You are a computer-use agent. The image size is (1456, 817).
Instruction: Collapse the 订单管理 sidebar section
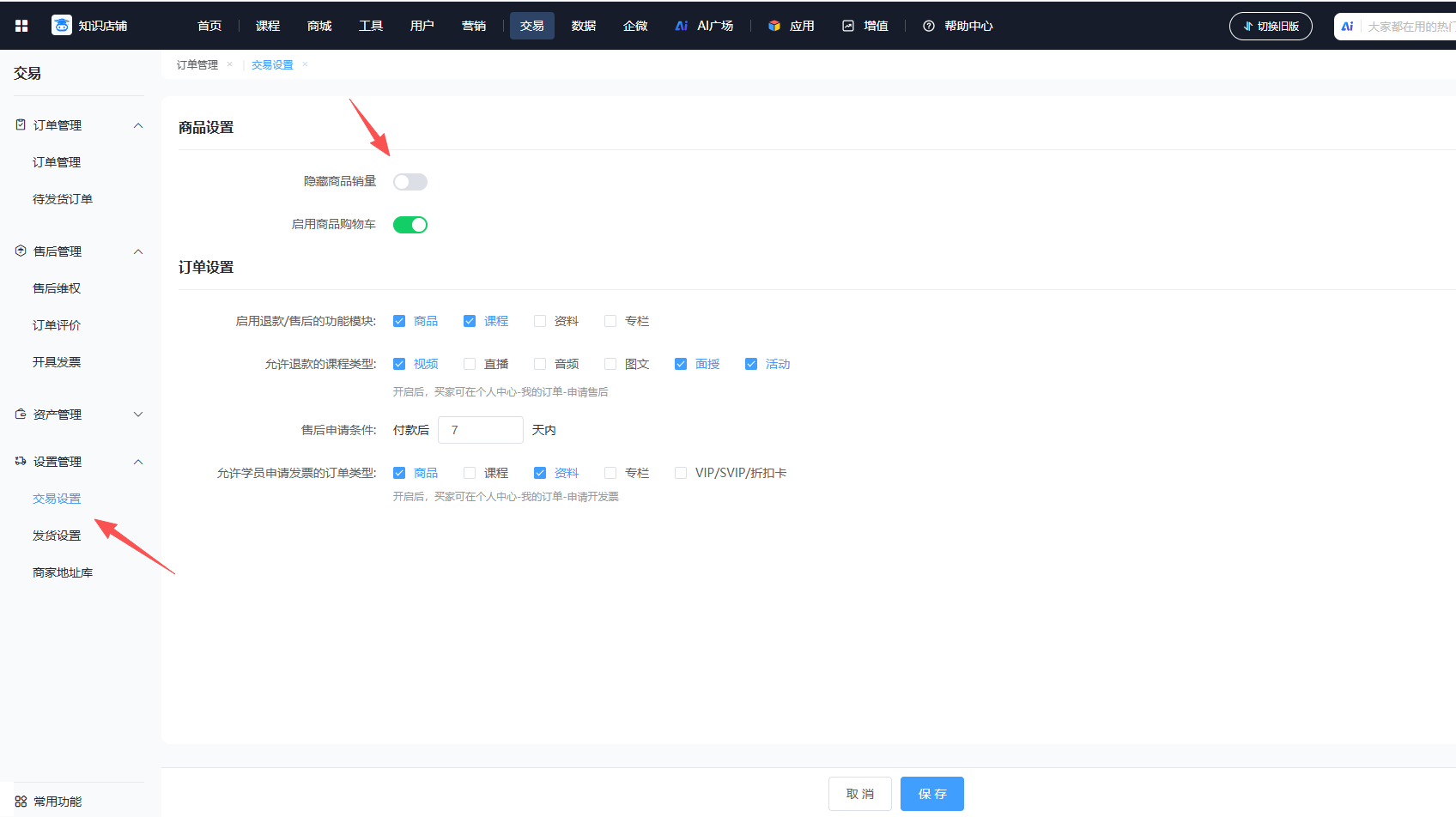[138, 125]
